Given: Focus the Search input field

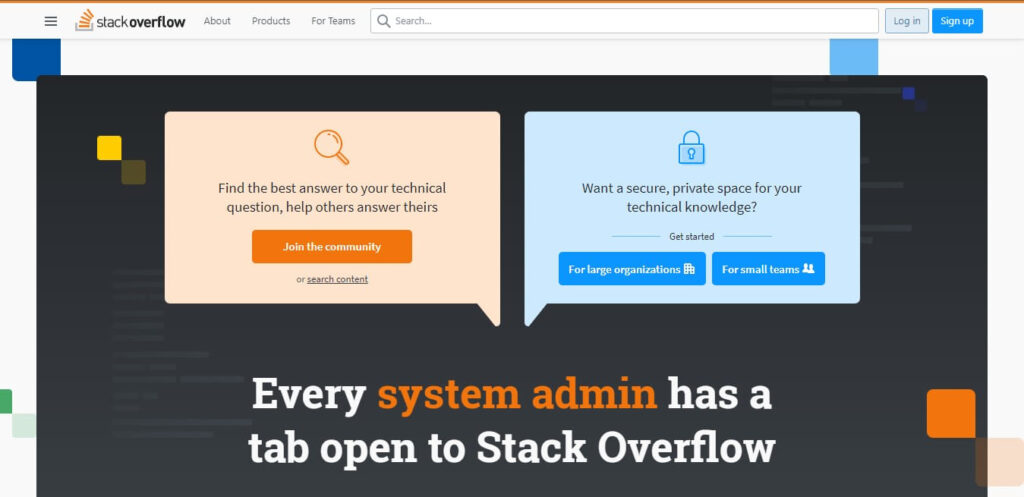Looking at the screenshot, I should point(624,21).
